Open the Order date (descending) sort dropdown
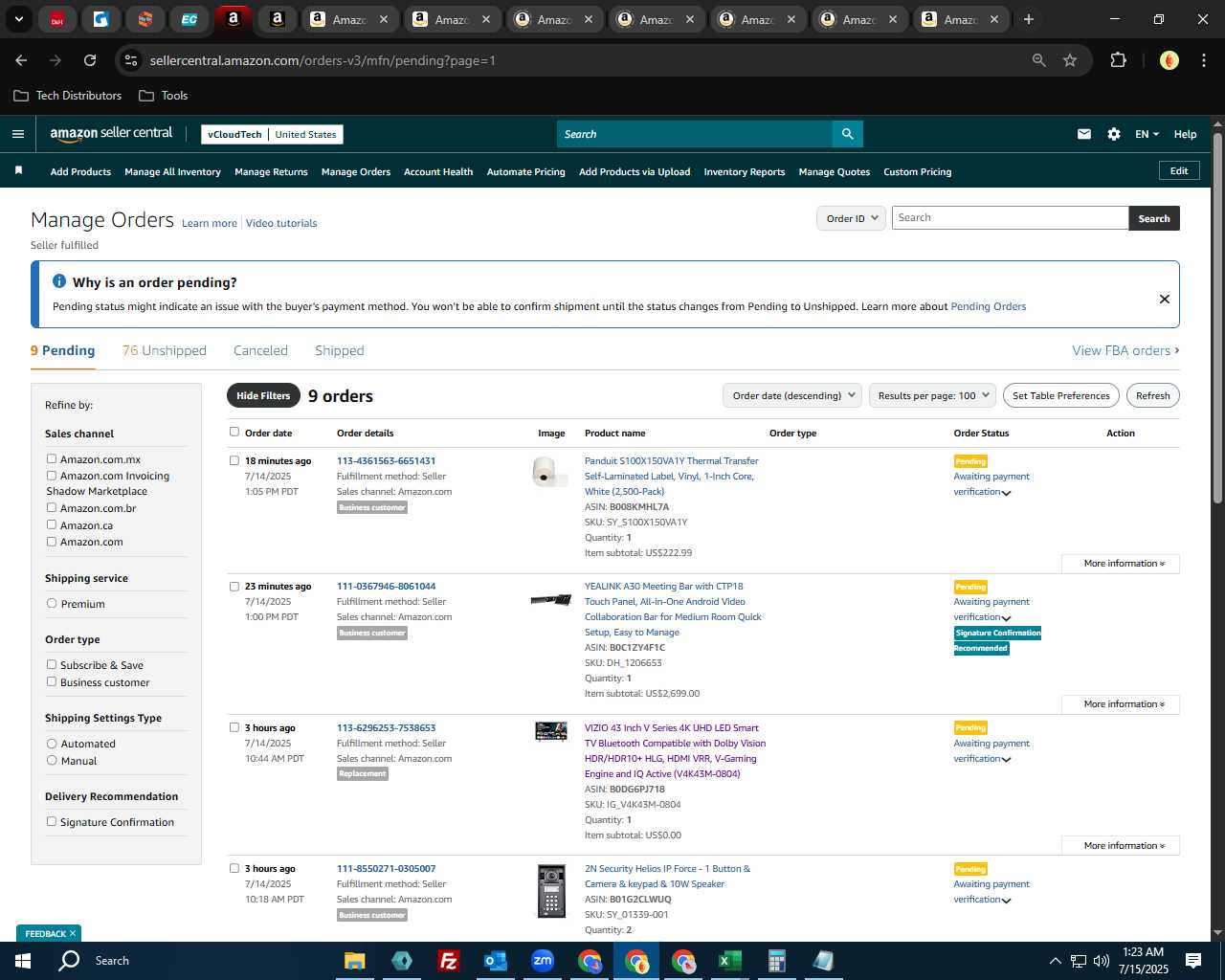 pos(792,395)
